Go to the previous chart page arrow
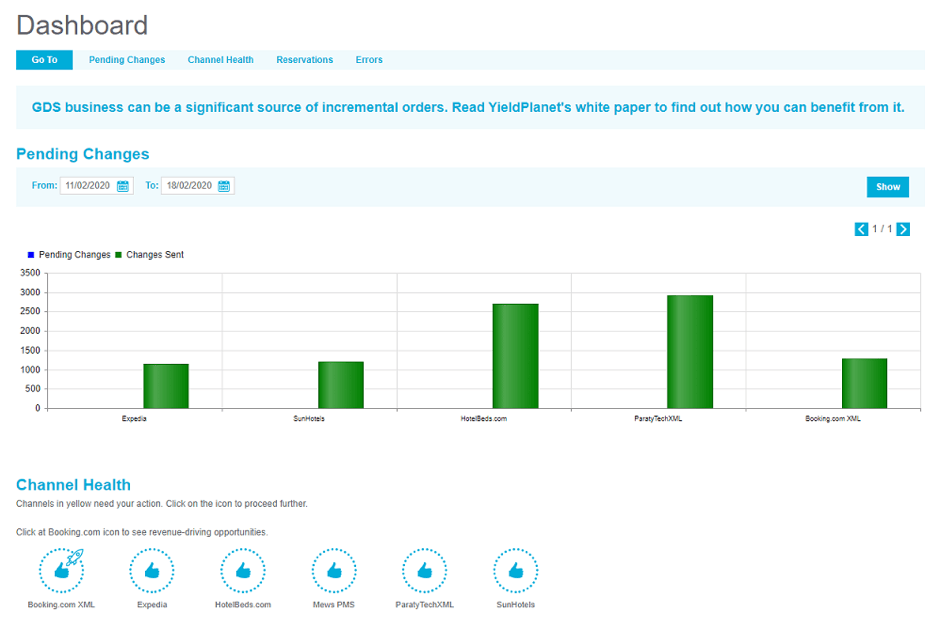 [x=861, y=229]
